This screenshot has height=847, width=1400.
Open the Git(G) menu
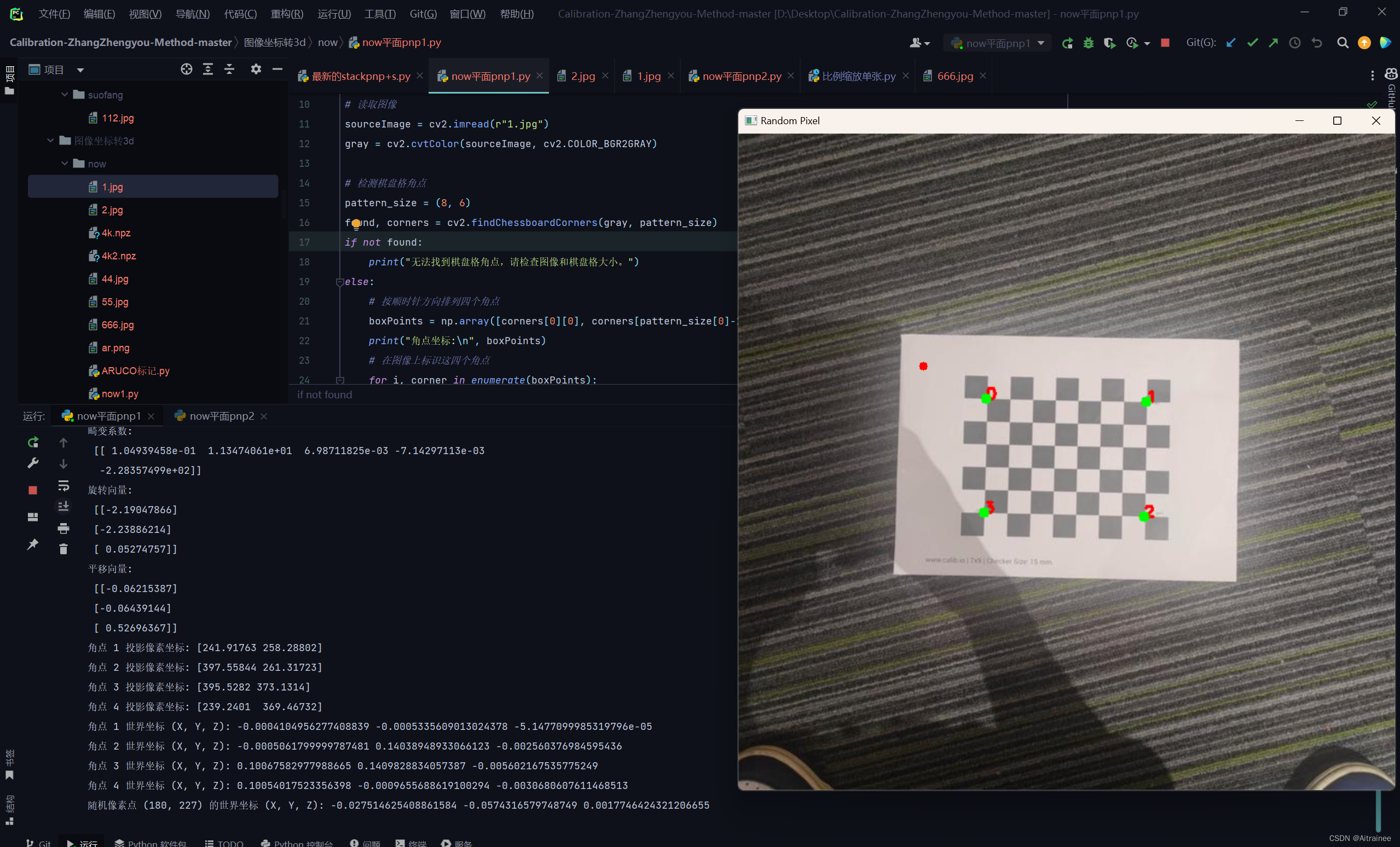pyautogui.click(x=423, y=14)
